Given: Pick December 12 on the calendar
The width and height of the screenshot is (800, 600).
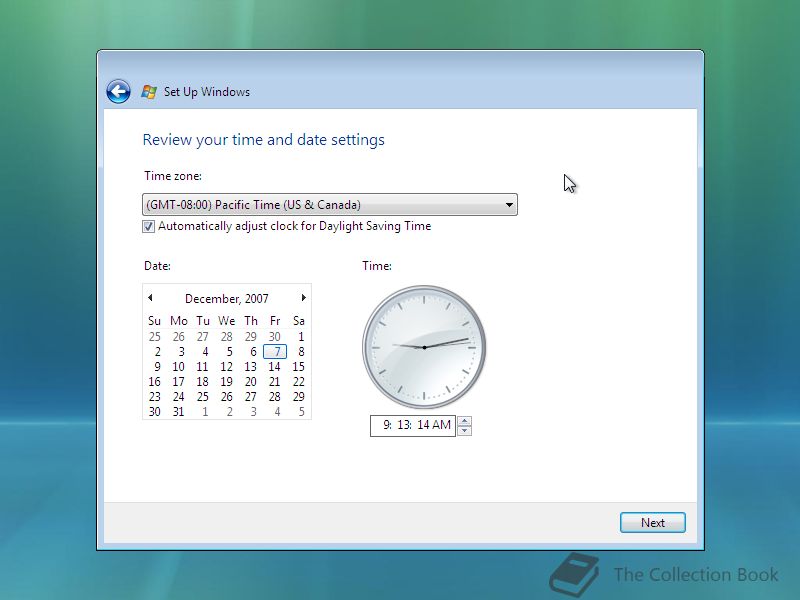Looking at the screenshot, I should pyautogui.click(x=227, y=367).
